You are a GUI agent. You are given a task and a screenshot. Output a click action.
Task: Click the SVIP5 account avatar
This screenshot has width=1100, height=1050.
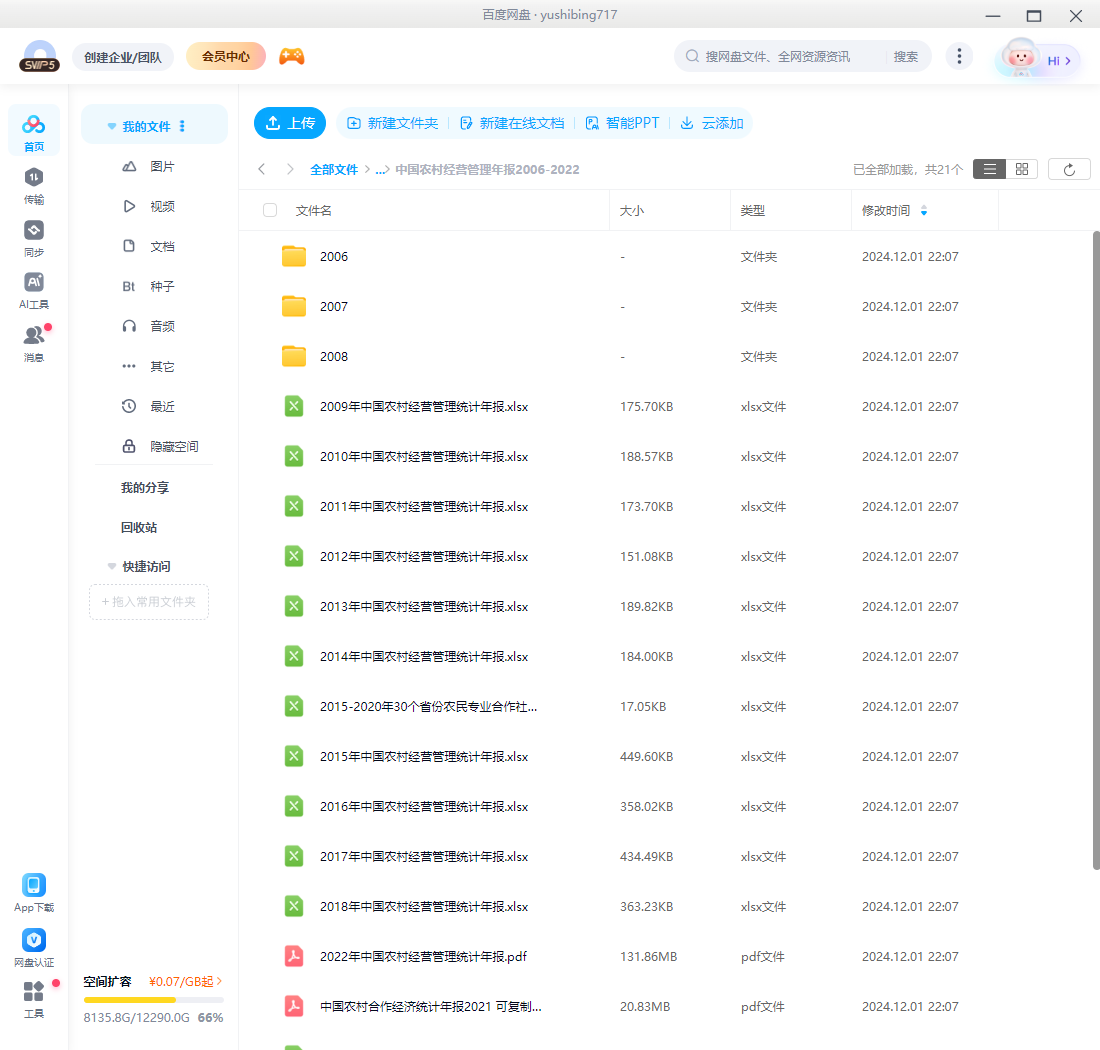[39, 56]
